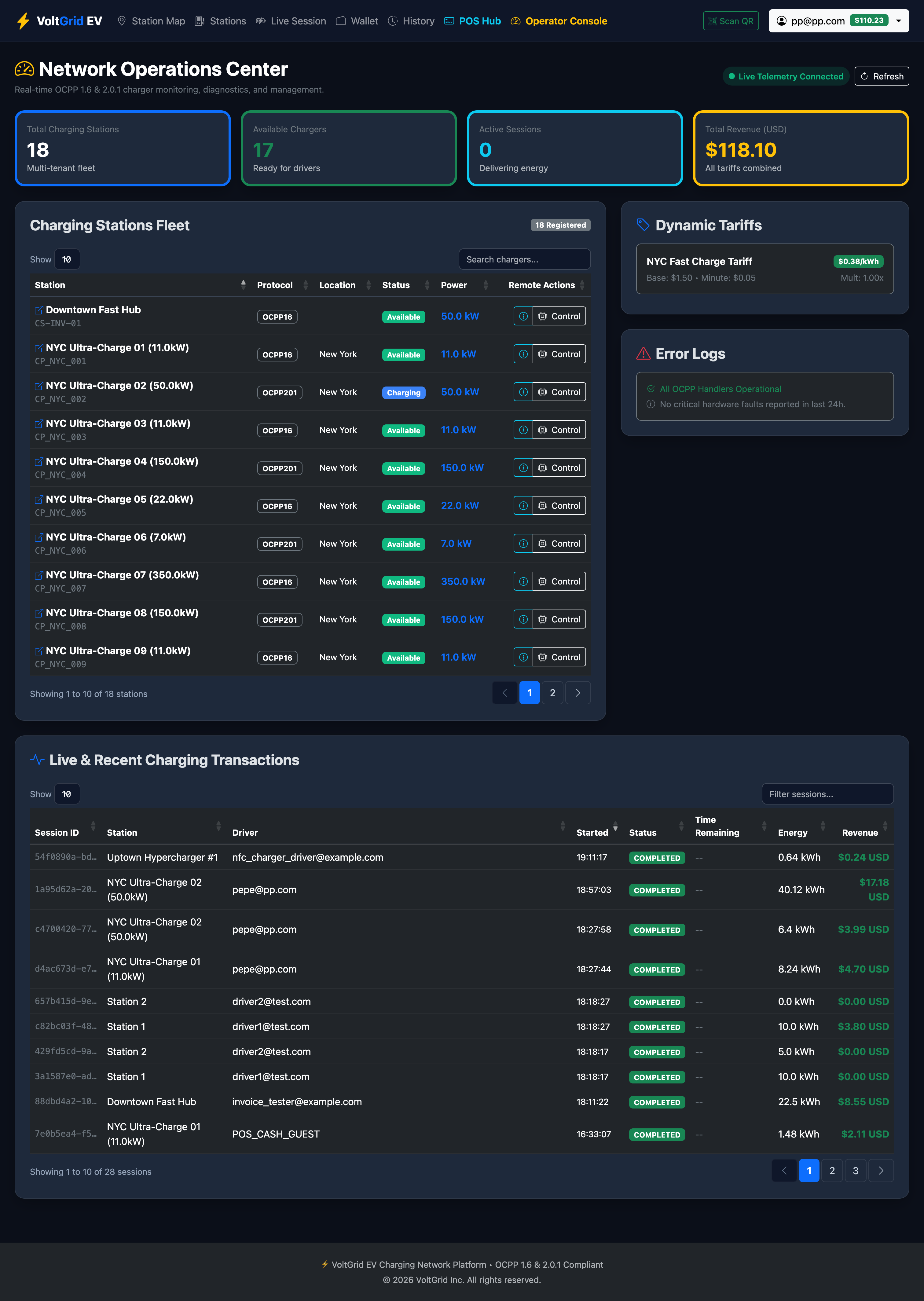Click external link icon beside NYC Ultra-Charge 08
Viewport: 924px width, 1301px height.
coord(39,613)
